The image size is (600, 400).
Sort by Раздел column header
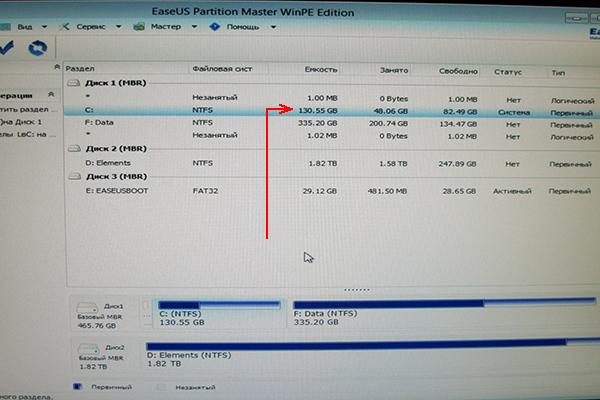[x=80, y=69]
